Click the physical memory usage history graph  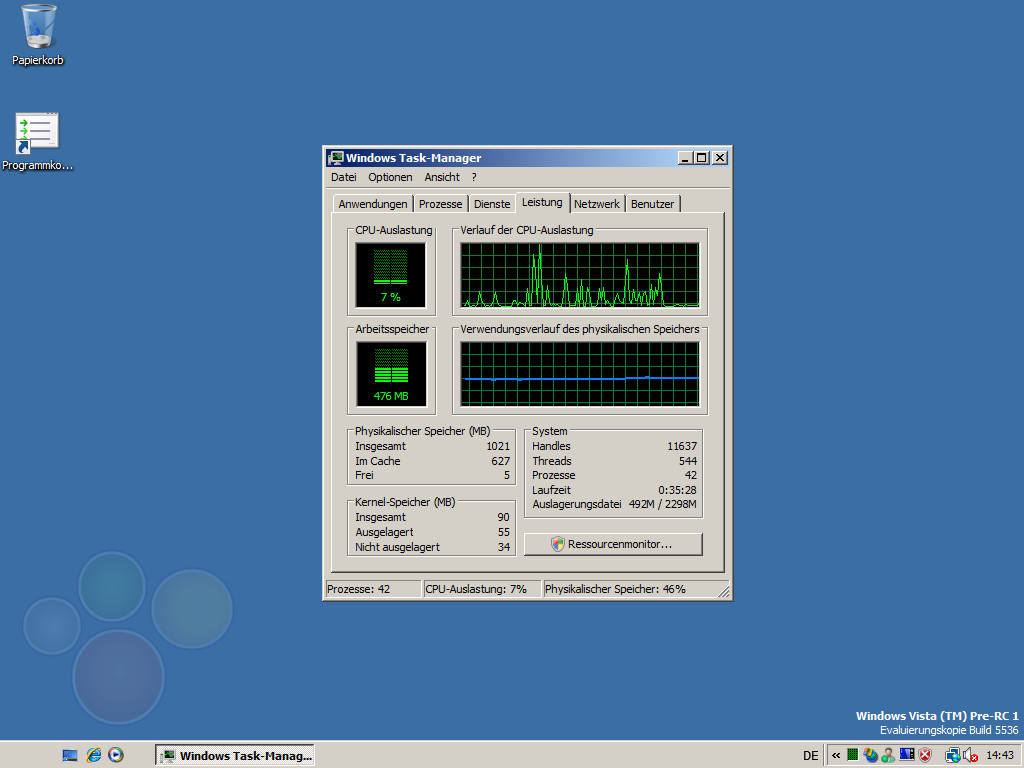click(580, 374)
